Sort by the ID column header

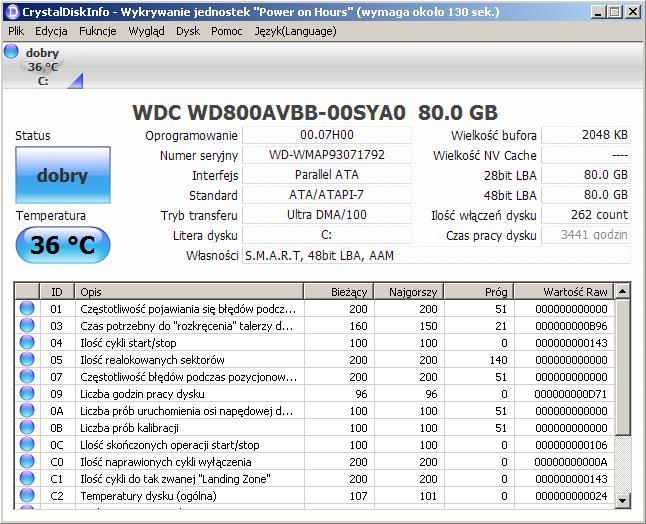tap(57, 292)
